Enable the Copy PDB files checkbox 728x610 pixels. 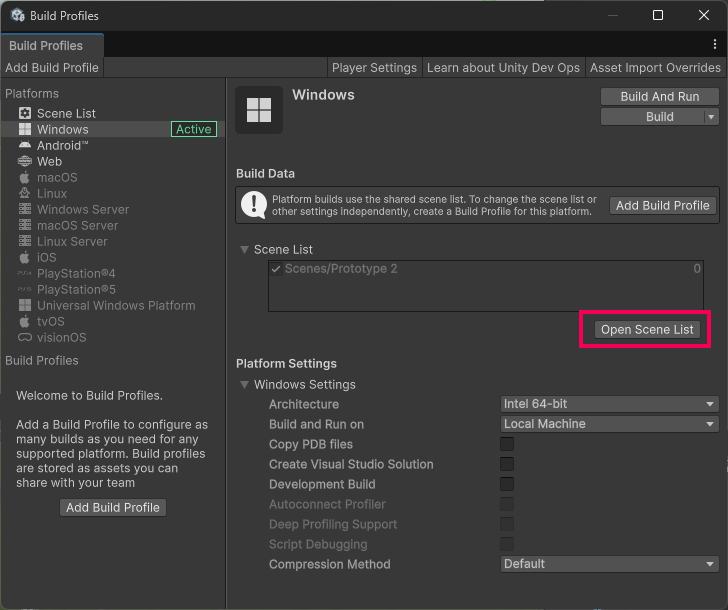(507, 444)
